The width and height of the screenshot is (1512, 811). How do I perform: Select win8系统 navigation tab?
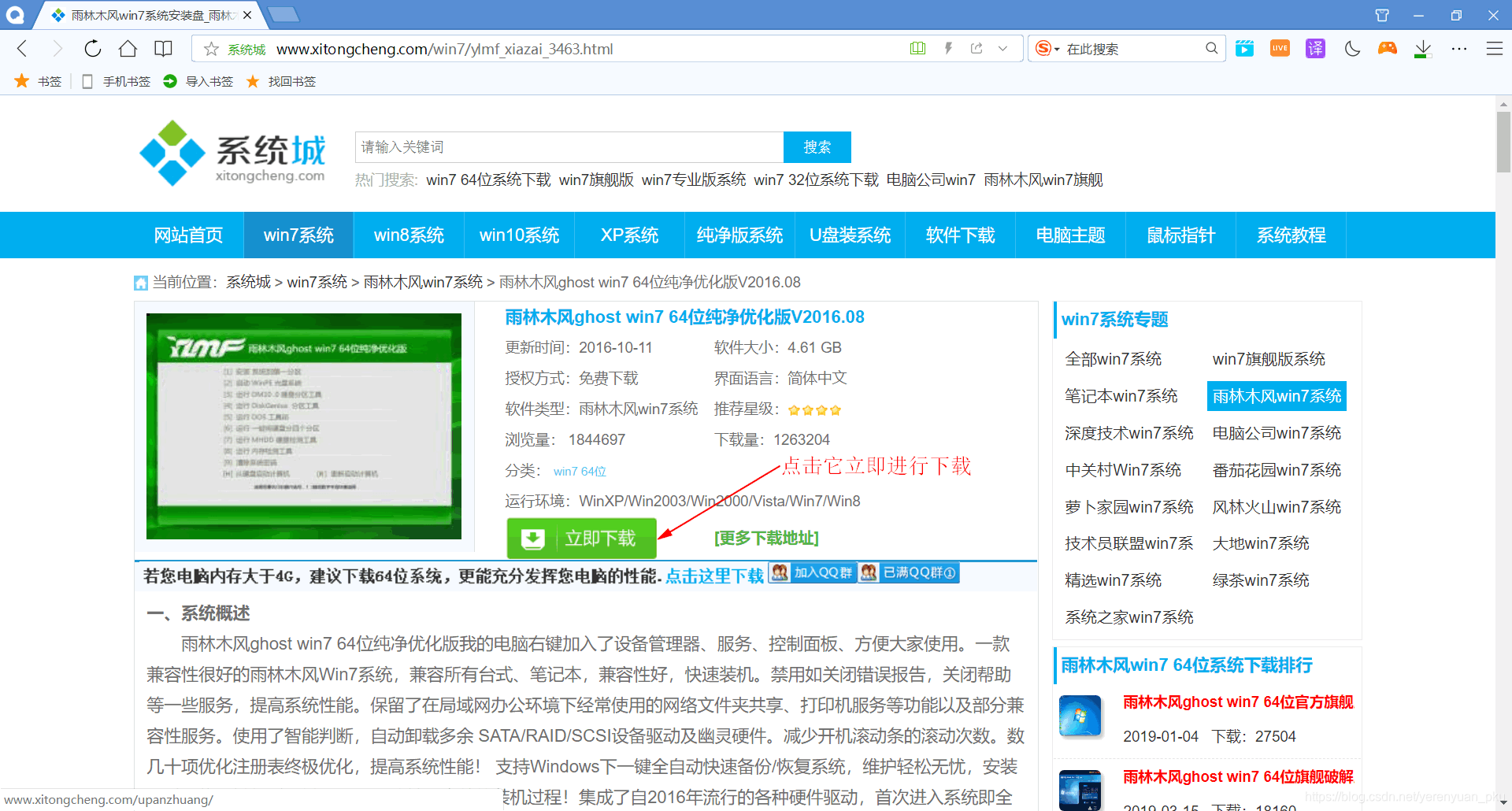[409, 235]
